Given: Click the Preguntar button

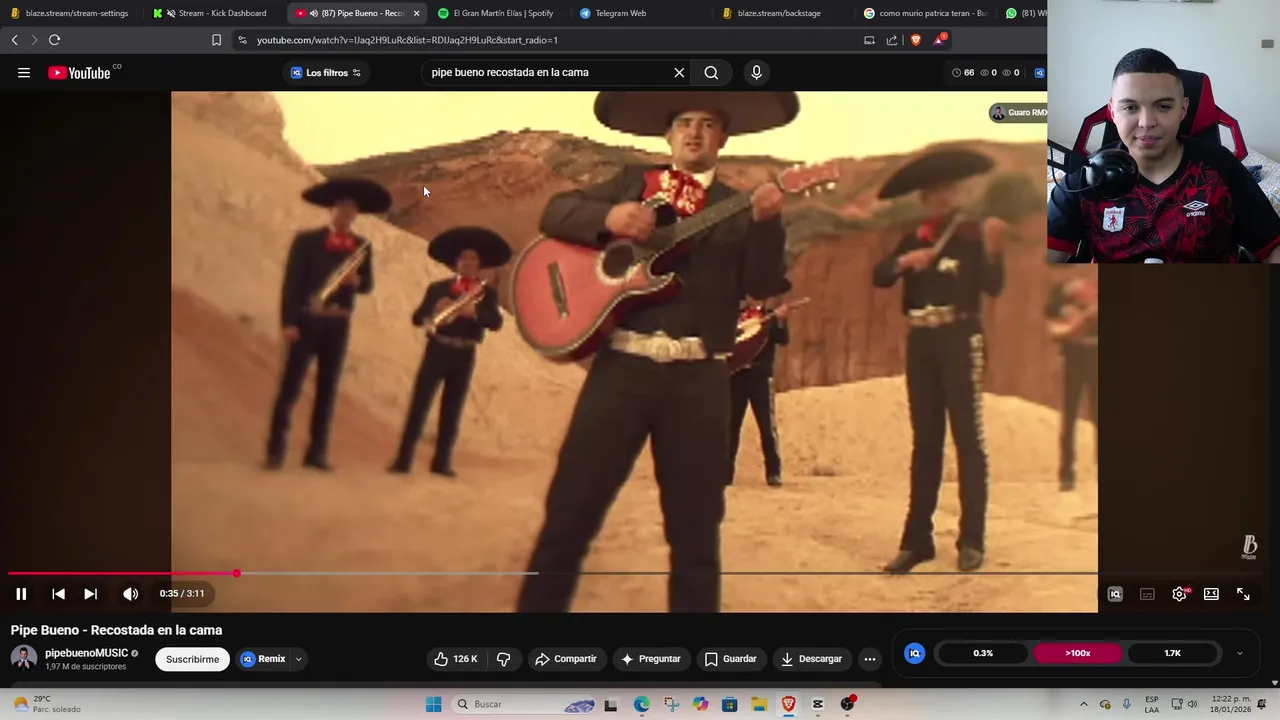Looking at the screenshot, I should pos(650,659).
